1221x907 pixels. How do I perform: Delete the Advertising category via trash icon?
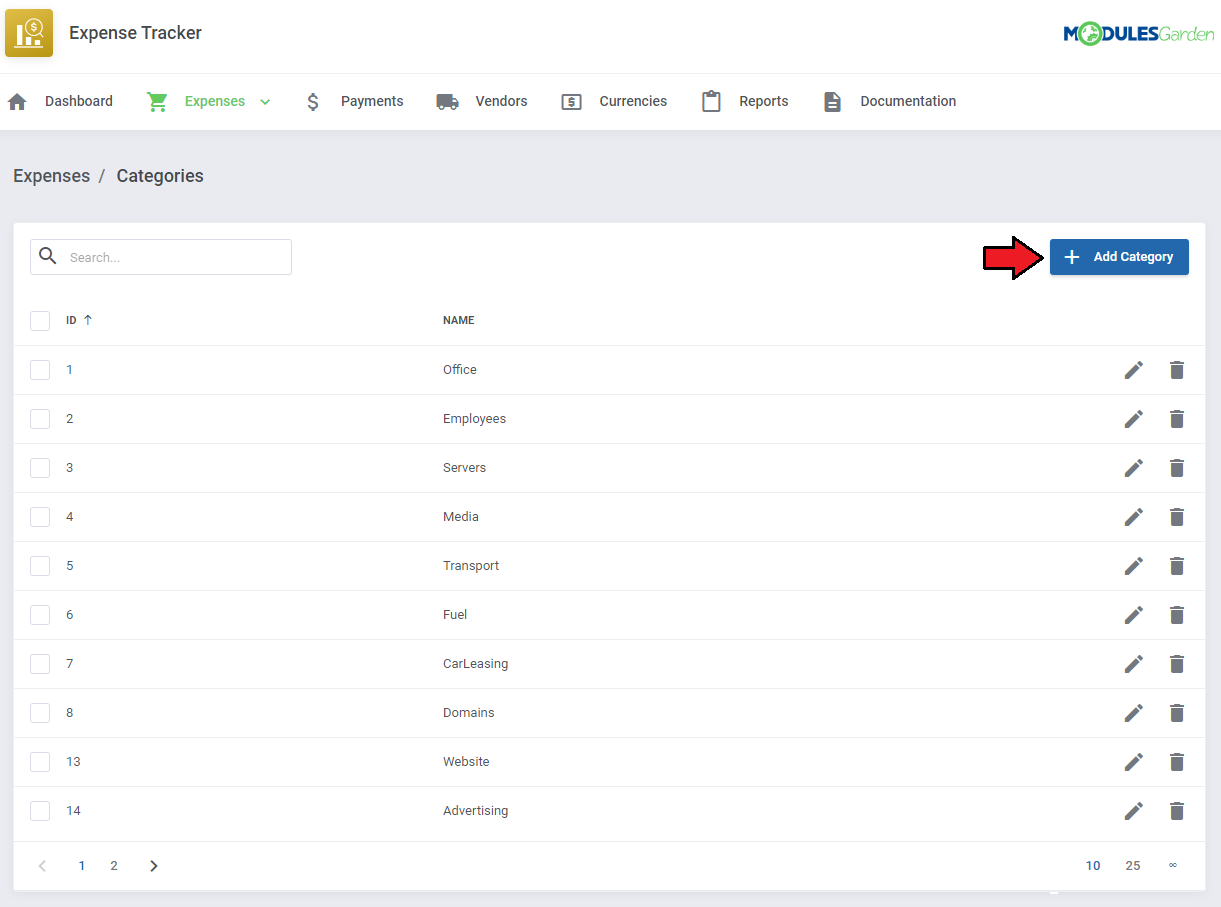(1177, 811)
